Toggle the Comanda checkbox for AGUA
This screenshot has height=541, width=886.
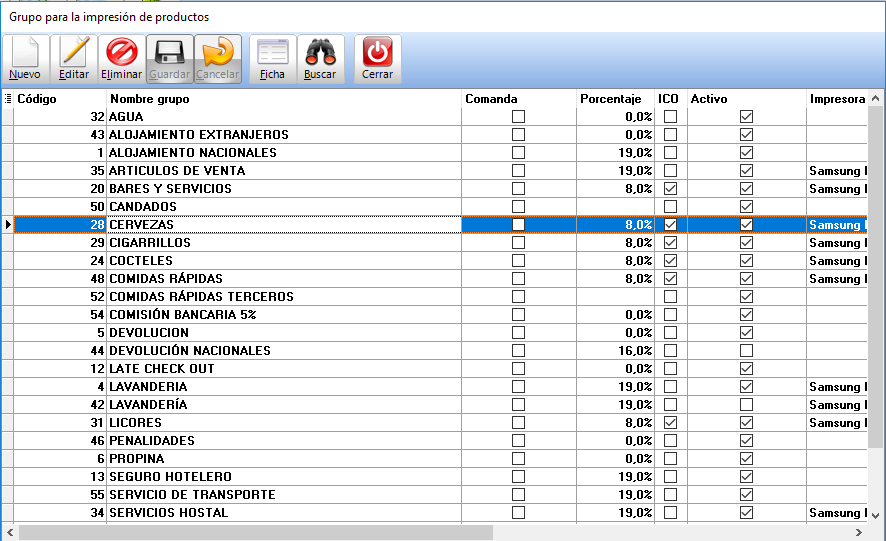click(x=518, y=117)
